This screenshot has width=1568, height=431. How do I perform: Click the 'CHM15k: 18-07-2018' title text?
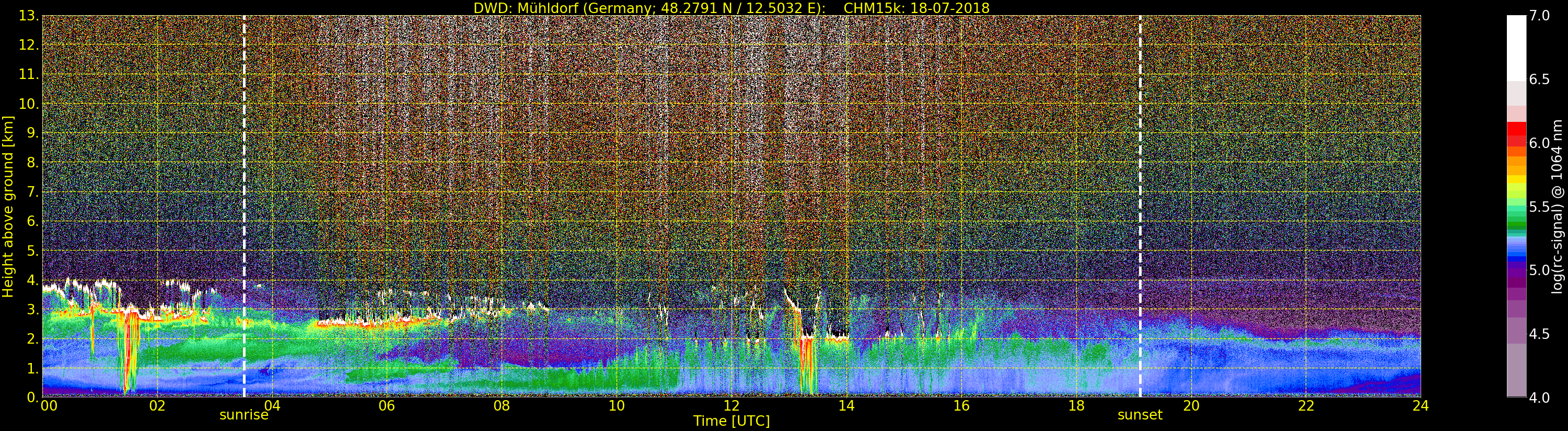click(x=916, y=8)
